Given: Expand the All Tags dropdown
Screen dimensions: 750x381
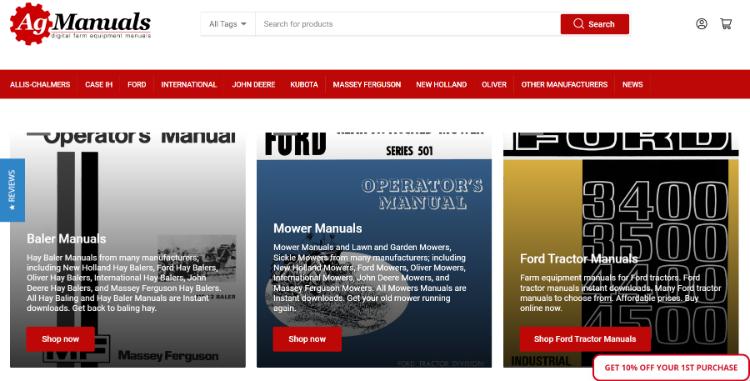Looking at the screenshot, I should [x=228, y=24].
